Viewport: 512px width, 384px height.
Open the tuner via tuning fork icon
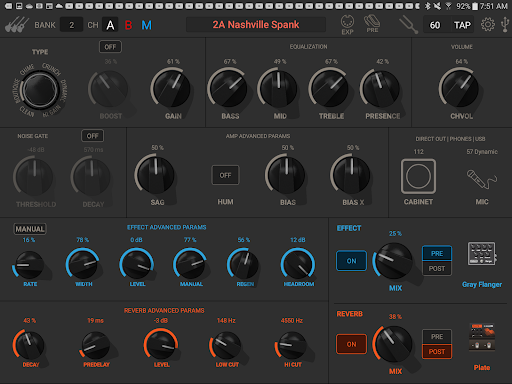pyautogui.click(x=409, y=25)
